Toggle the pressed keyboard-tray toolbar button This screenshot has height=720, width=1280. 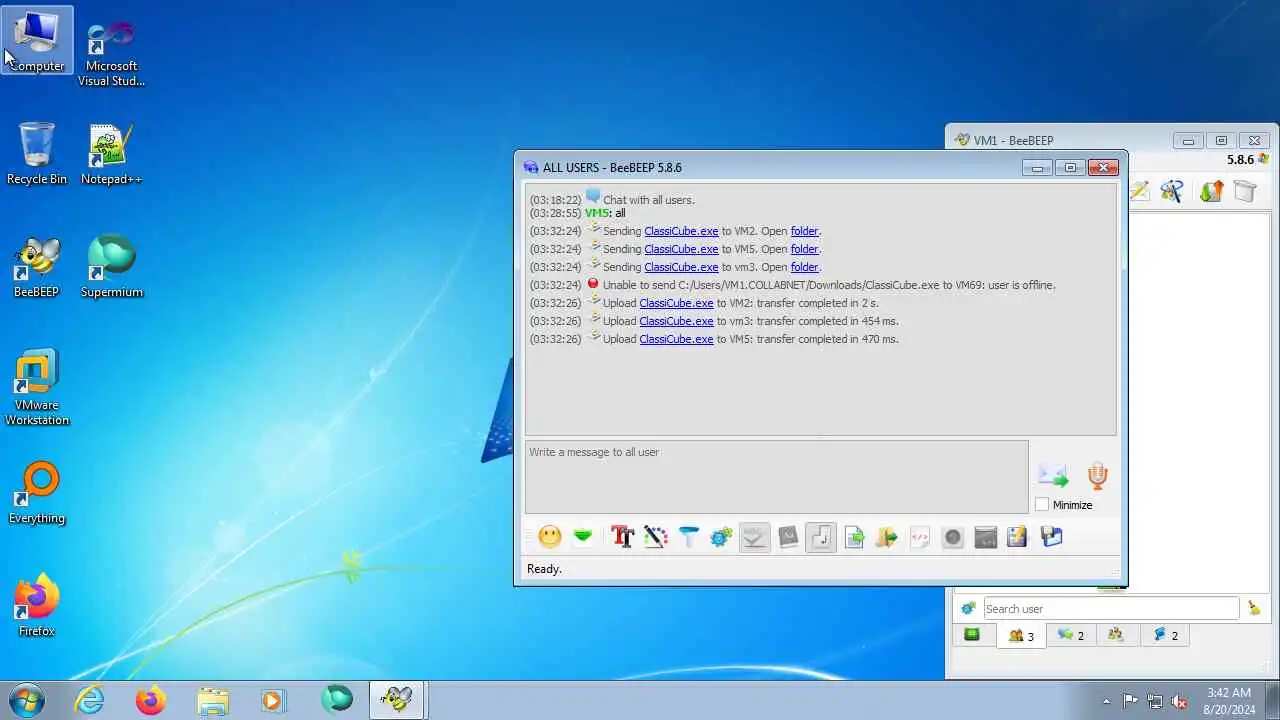coord(755,537)
